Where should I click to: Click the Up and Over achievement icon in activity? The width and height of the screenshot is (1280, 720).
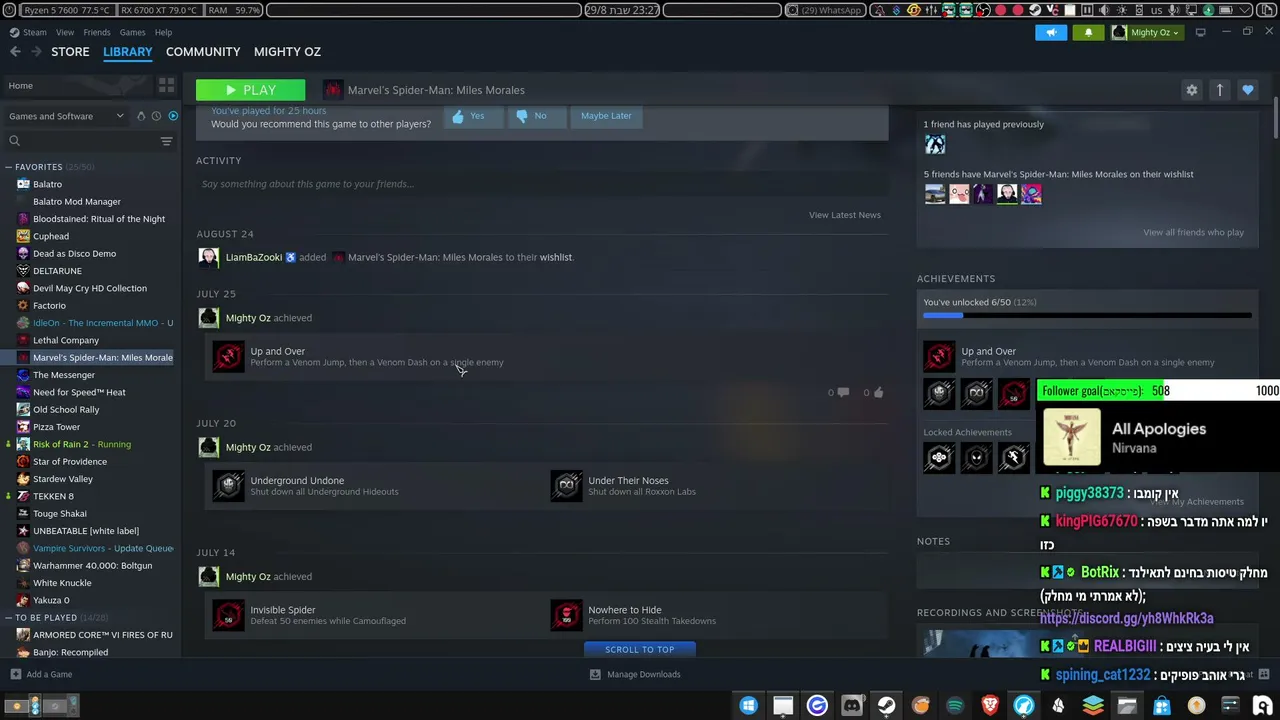click(x=228, y=357)
